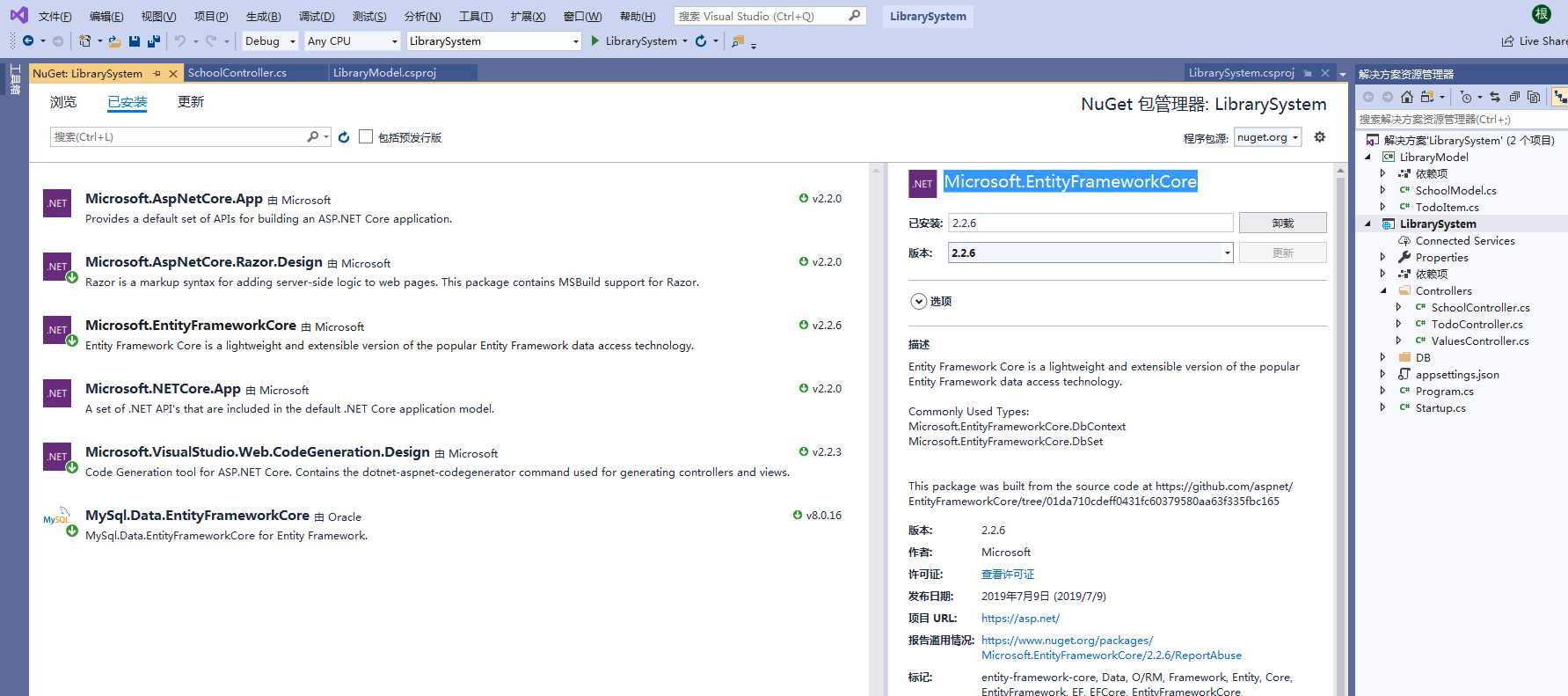Click the search icon in Visual Studio search box

point(854,16)
